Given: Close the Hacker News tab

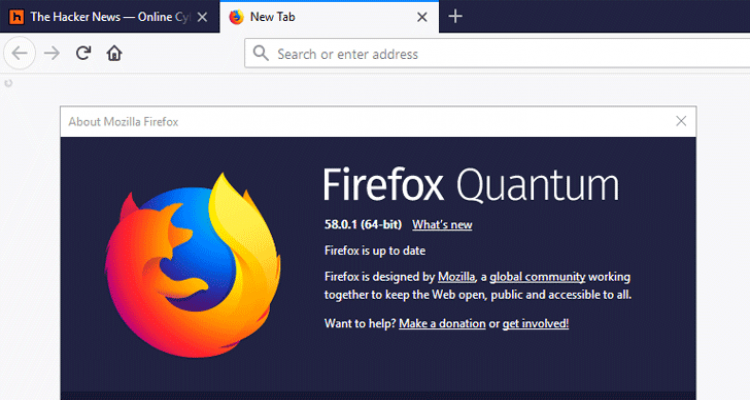Looking at the screenshot, I should tap(202, 17).
